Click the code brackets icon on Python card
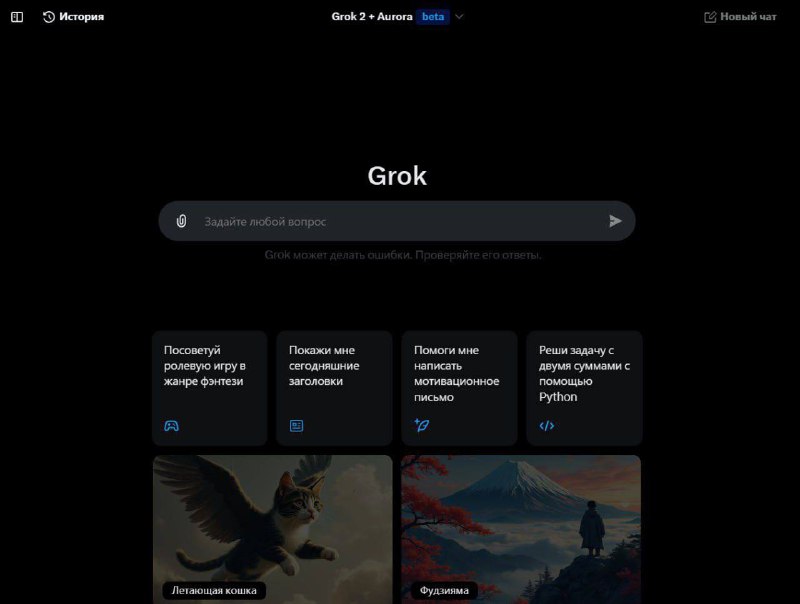 [x=546, y=425]
